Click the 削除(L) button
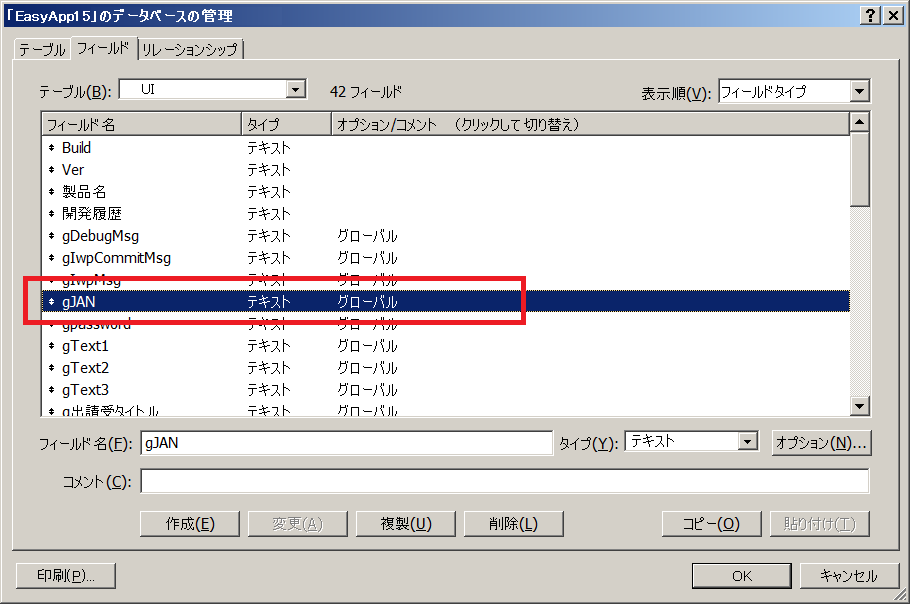 point(514,524)
